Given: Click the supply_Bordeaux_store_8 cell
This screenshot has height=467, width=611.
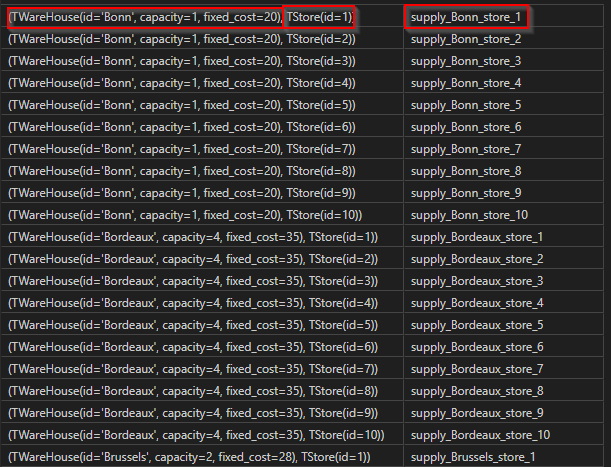Looking at the screenshot, I should tap(503, 391).
